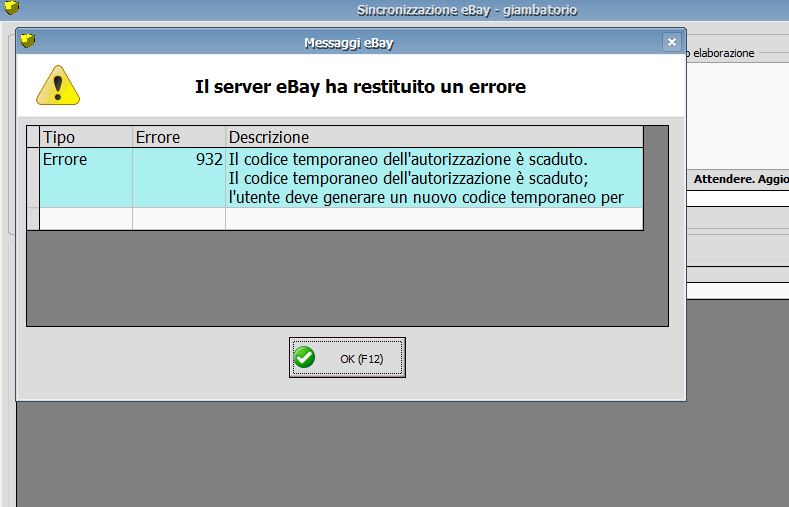
Task: Click the yellow cube icon of Sincronizzazione eBay window
Action: [x=11, y=7]
